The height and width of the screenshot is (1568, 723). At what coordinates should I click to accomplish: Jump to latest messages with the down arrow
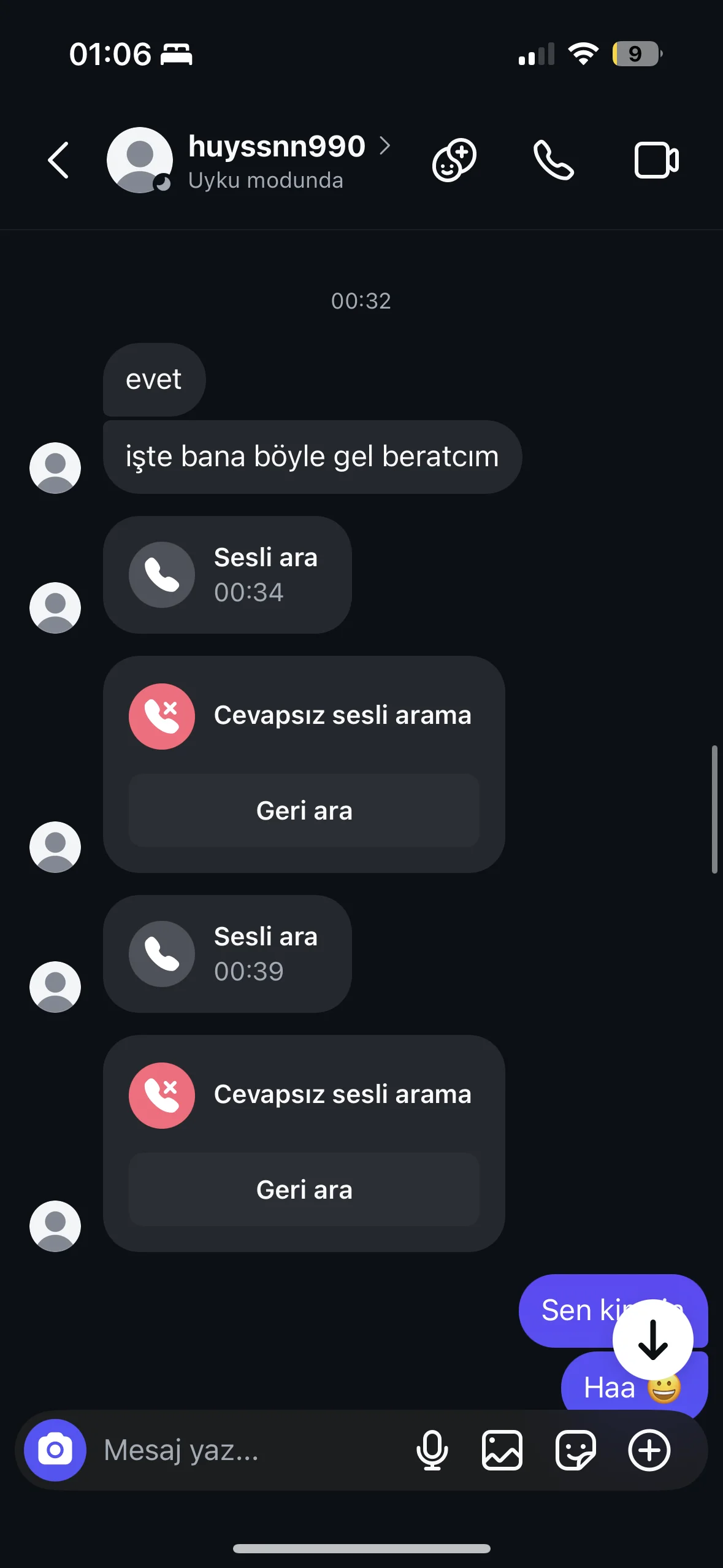(653, 1340)
